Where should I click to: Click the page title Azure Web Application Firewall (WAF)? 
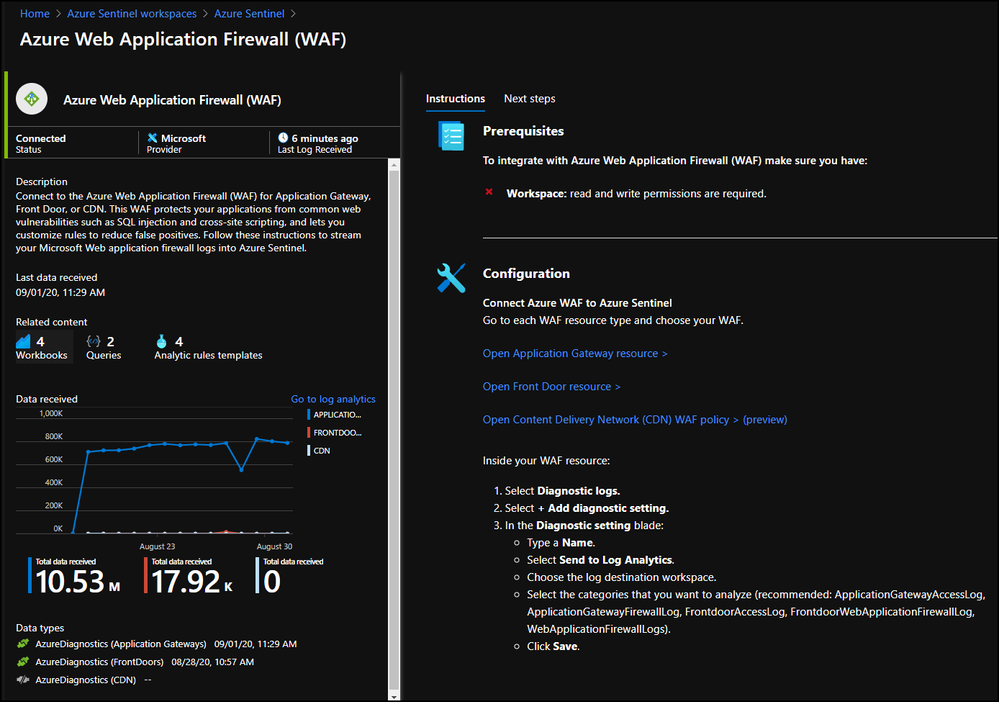[x=183, y=39]
